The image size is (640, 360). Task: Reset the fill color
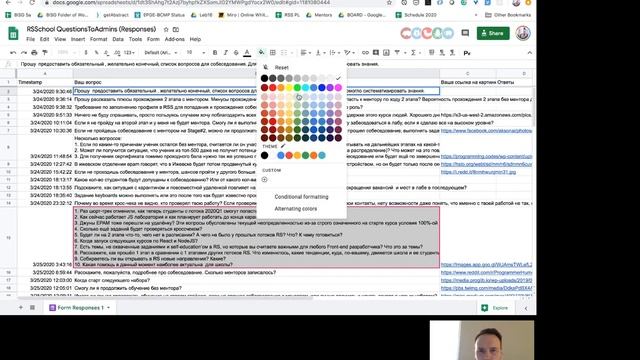coord(282,67)
